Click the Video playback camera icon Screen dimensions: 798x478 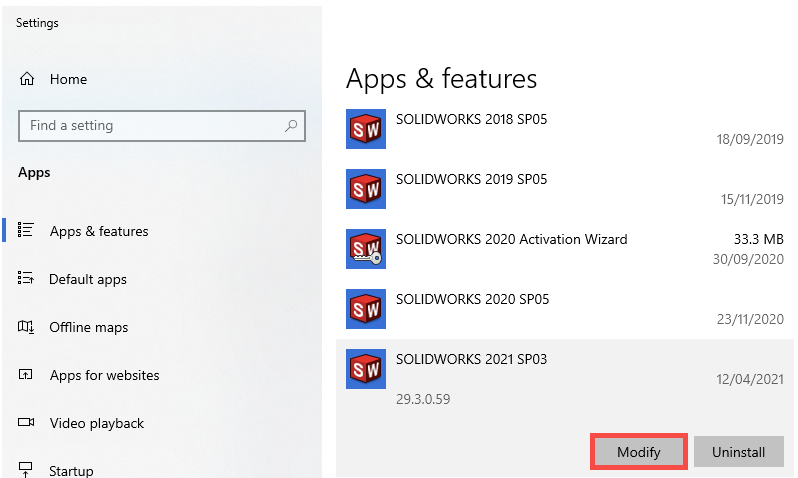(x=27, y=423)
